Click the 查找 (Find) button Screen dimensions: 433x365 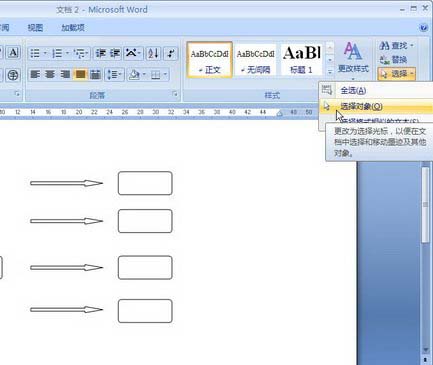pos(397,46)
